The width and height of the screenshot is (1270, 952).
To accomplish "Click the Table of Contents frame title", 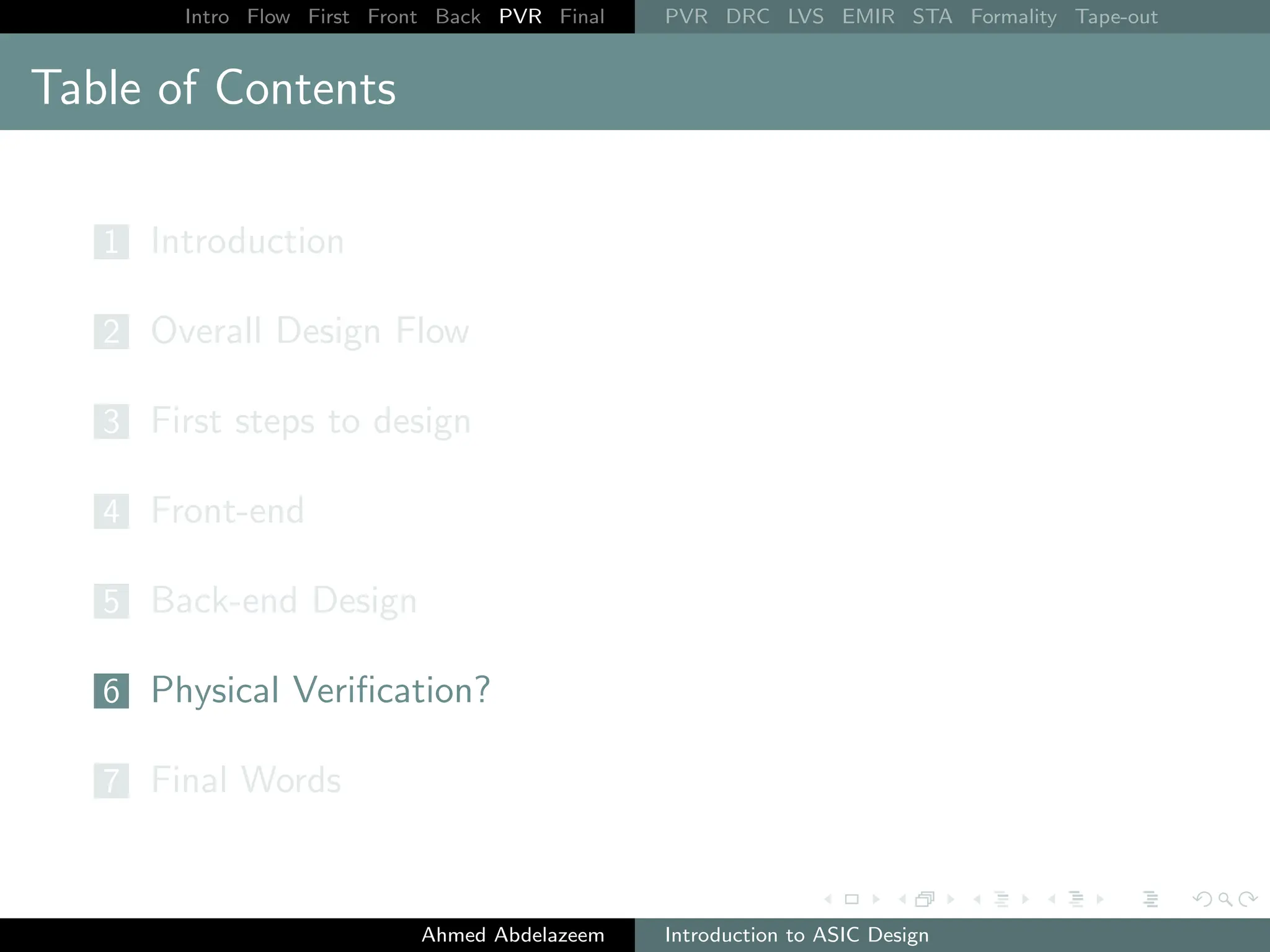I will point(213,87).
